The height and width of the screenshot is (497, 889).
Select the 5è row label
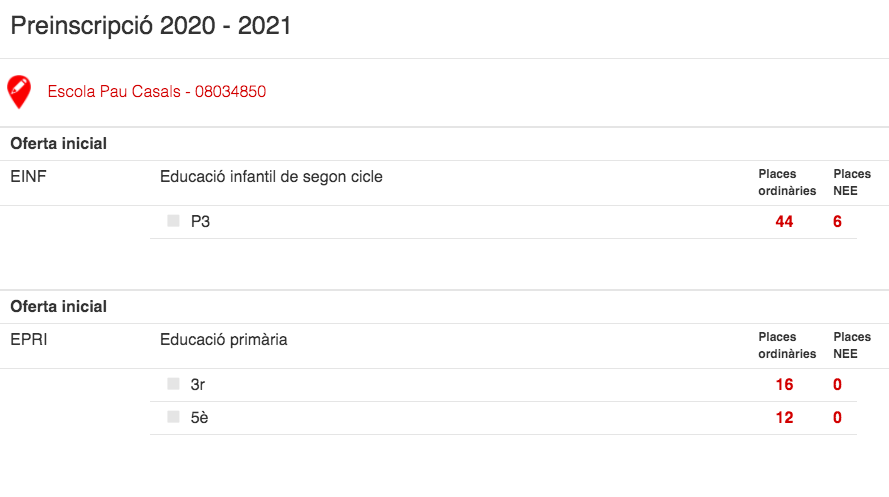[199, 417]
